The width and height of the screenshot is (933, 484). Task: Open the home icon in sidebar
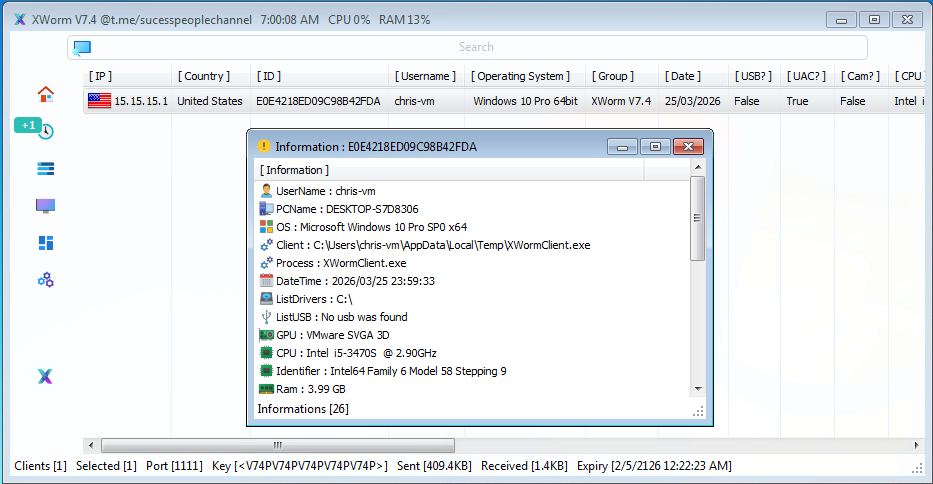tap(46, 94)
